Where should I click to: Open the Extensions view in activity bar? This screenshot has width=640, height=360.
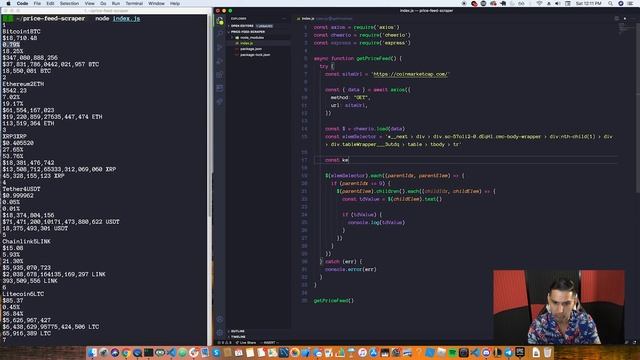tap(220, 74)
